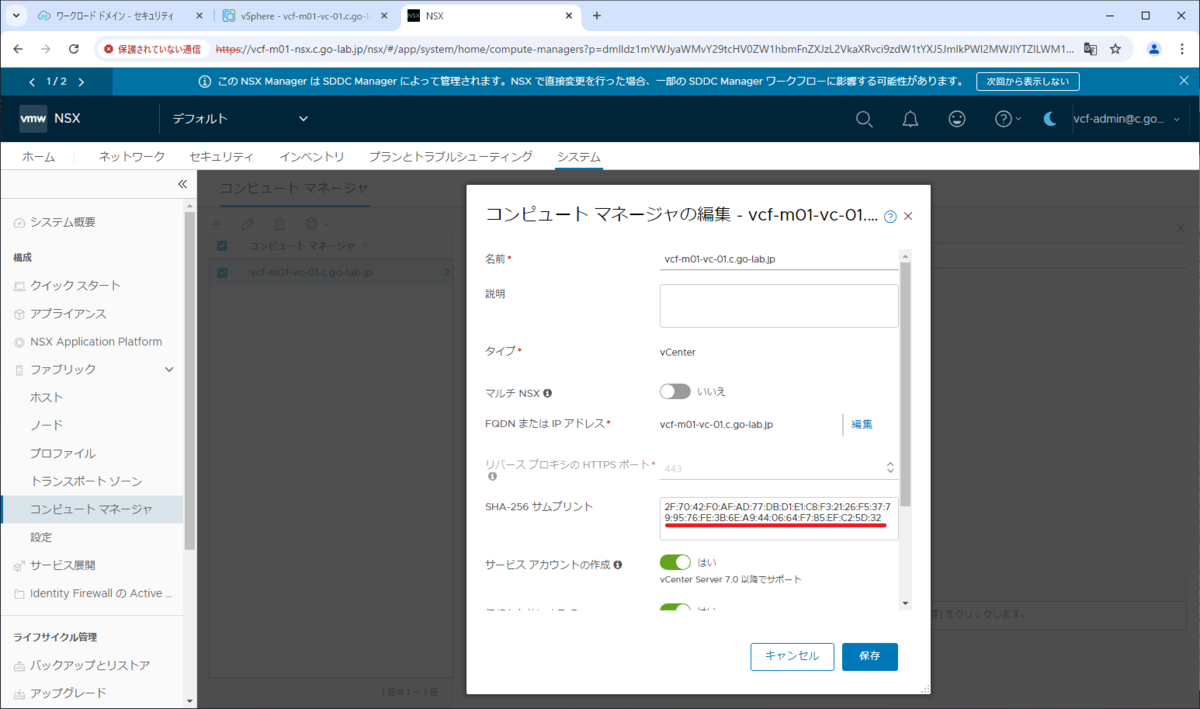The image size is (1200, 709).
Task: Go back in browser history
Action: pyautogui.click(x=17, y=48)
